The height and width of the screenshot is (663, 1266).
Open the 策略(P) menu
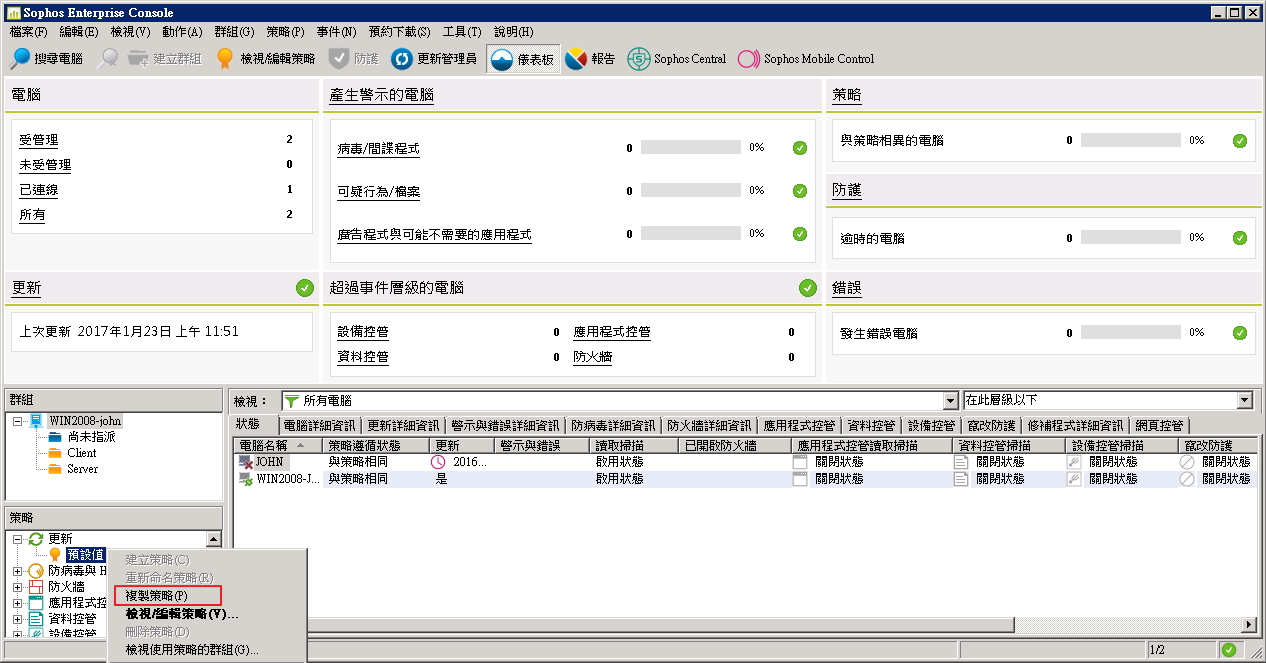285,32
